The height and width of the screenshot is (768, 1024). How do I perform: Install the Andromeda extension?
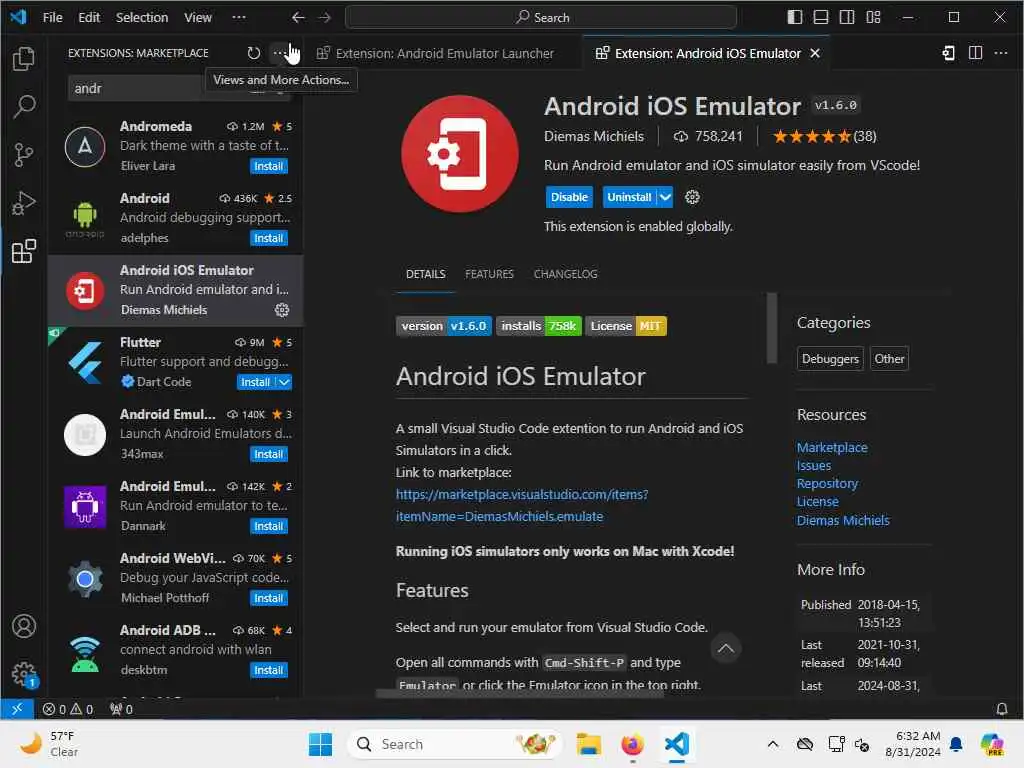click(268, 167)
